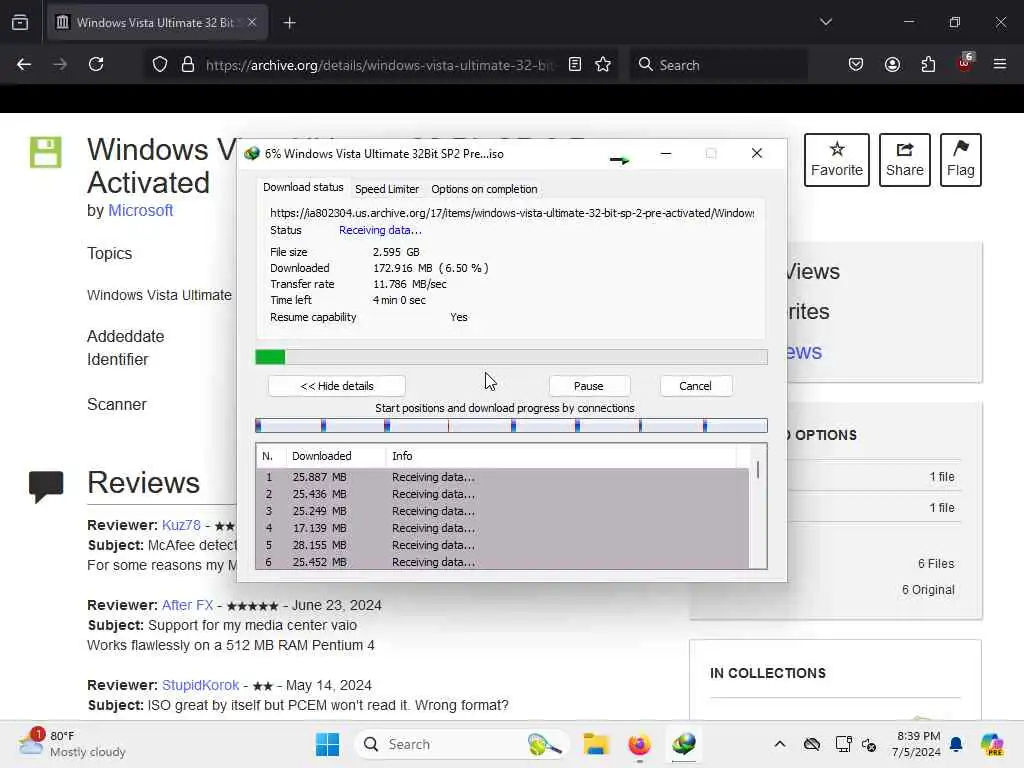Pause the download
Viewport: 1024px width, 768px height.
click(588, 386)
